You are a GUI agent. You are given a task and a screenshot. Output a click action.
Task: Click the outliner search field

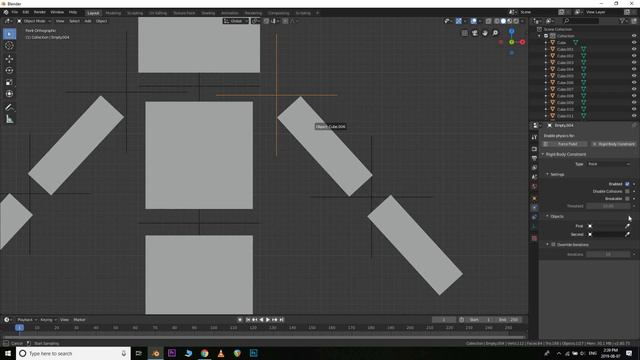582,21
